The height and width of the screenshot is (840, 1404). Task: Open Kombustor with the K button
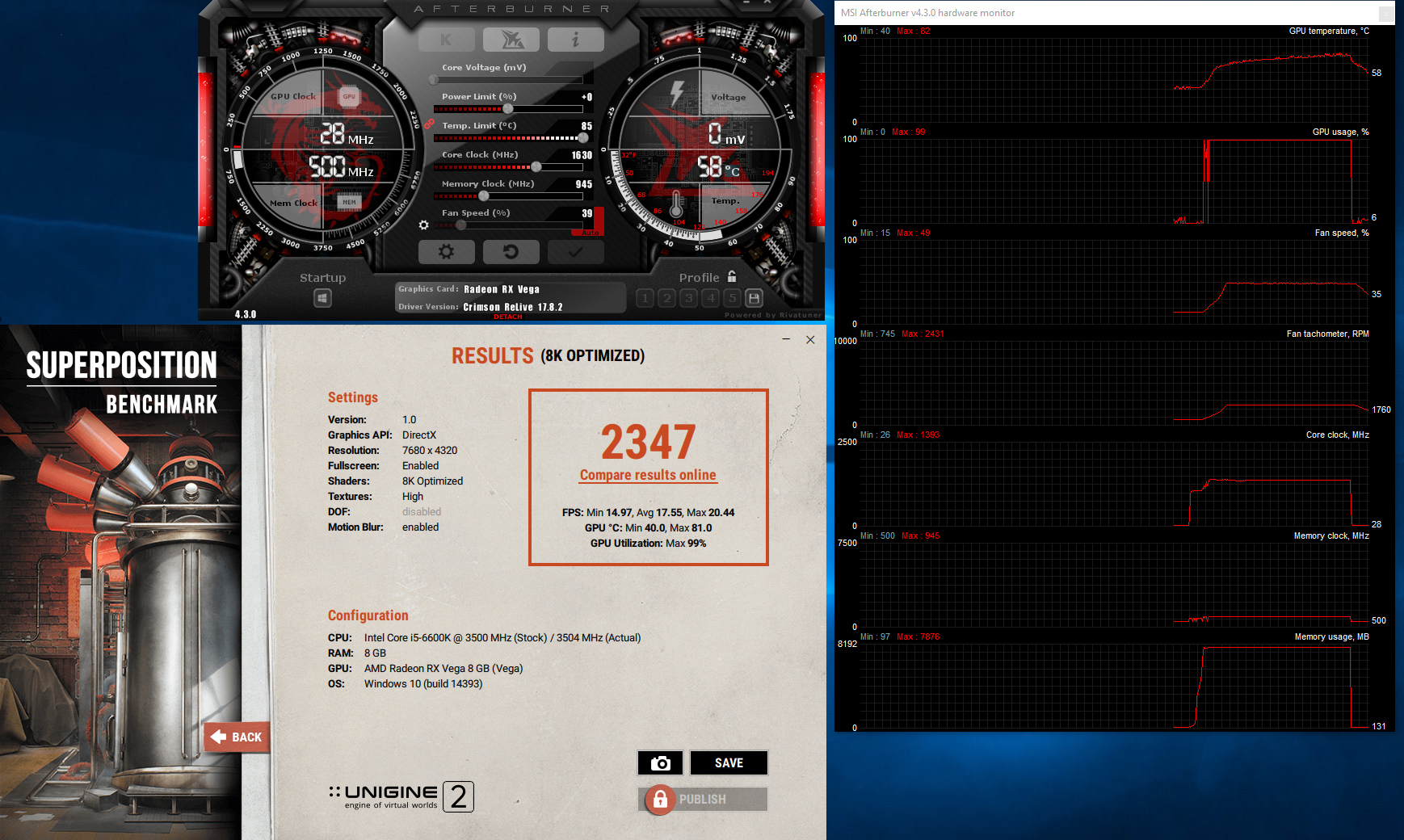pyautogui.click(x=446, y=39)
